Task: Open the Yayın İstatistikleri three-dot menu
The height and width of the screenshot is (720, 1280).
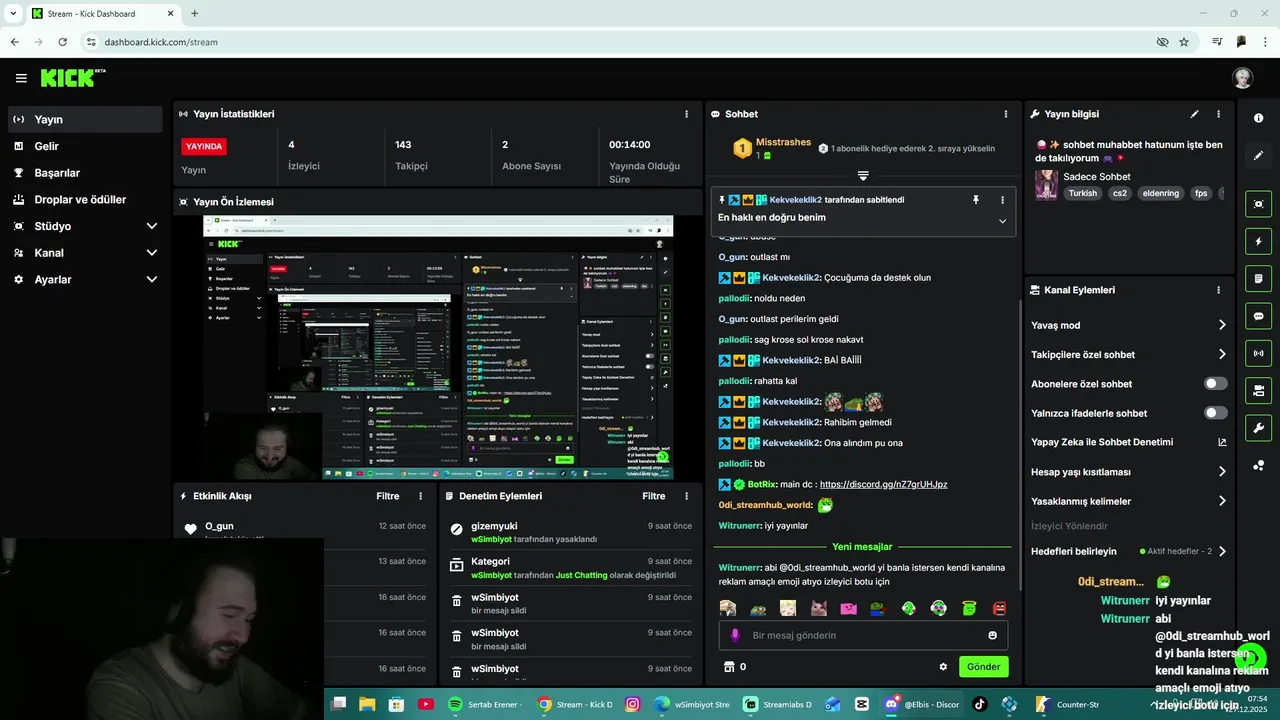Action: click(686, 114)
